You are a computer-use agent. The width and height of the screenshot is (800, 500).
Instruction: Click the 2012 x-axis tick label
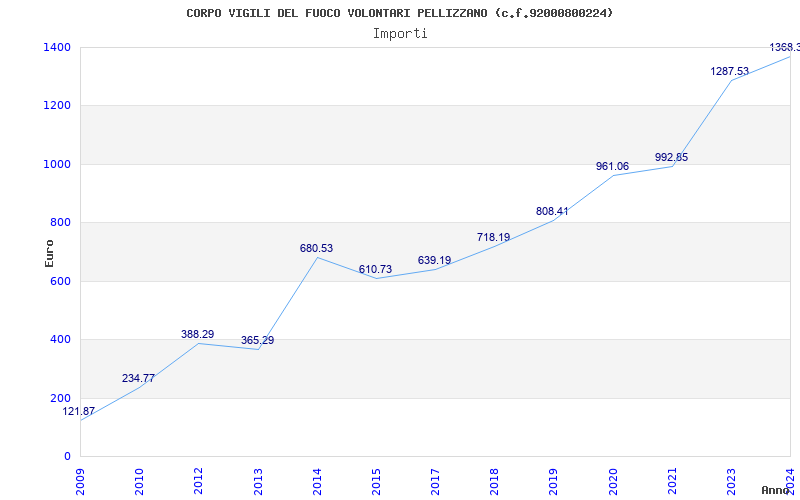(199, 481)
